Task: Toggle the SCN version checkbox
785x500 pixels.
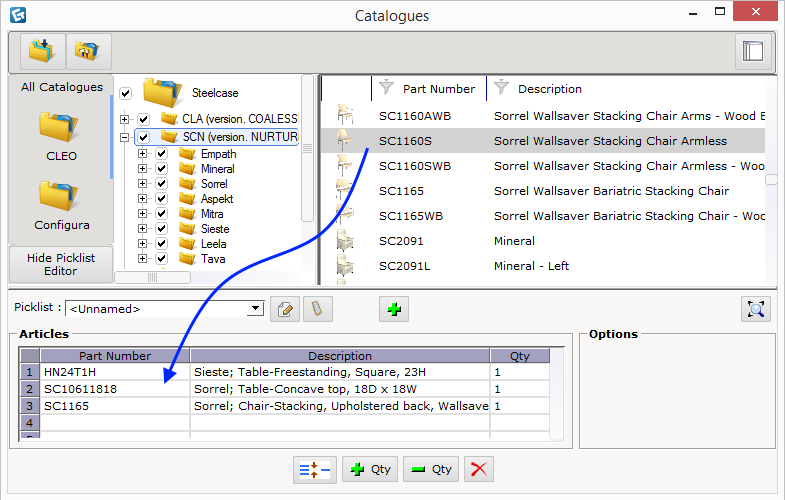Action: [143, 137]
